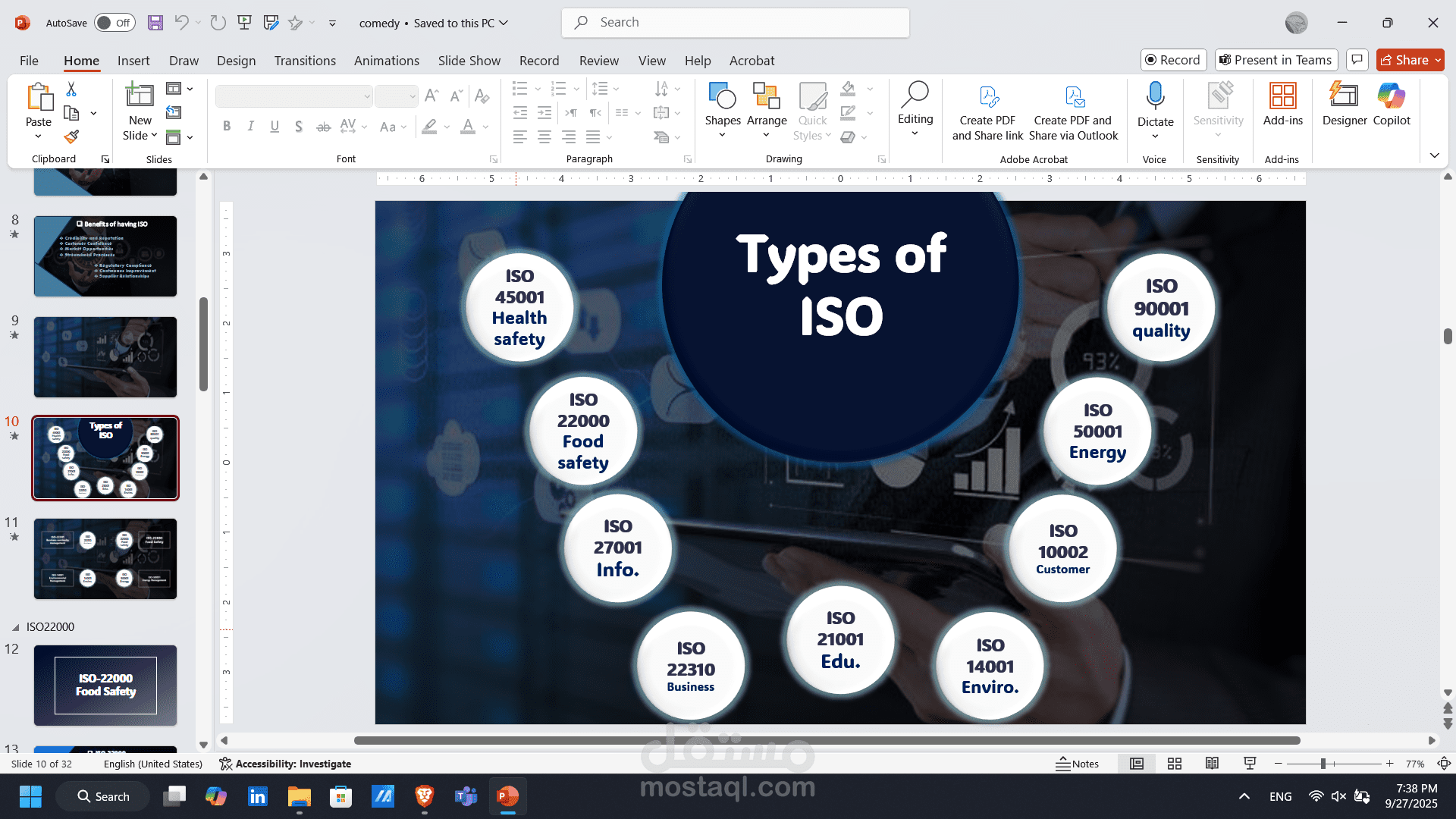Screen dimensions: 1456x819
Task: Toggle Strikethrough formatting
Action: pyautogui.click(x=323, y=127)
